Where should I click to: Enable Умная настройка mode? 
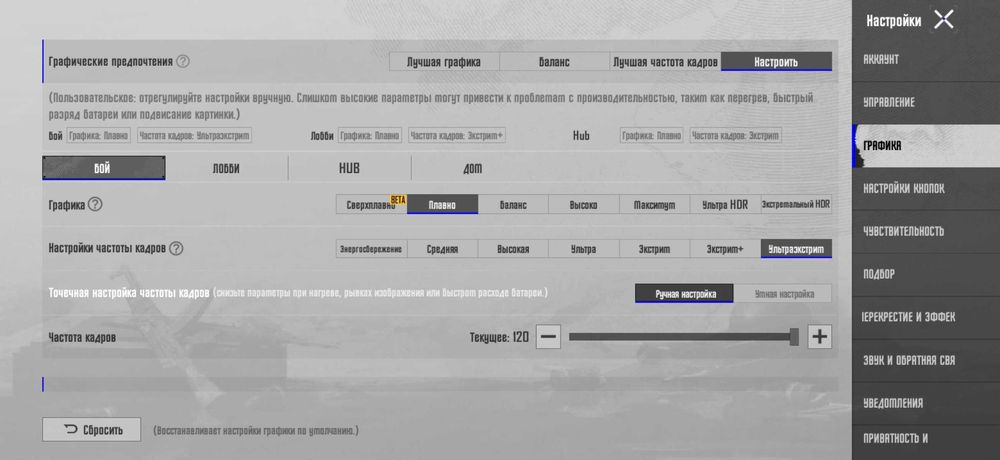[783, 293]
